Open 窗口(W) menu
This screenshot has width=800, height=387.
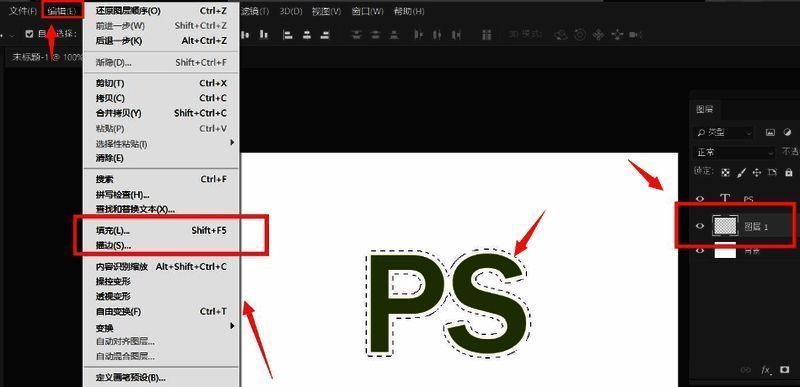pyautogui.click(x=367, y=11)
